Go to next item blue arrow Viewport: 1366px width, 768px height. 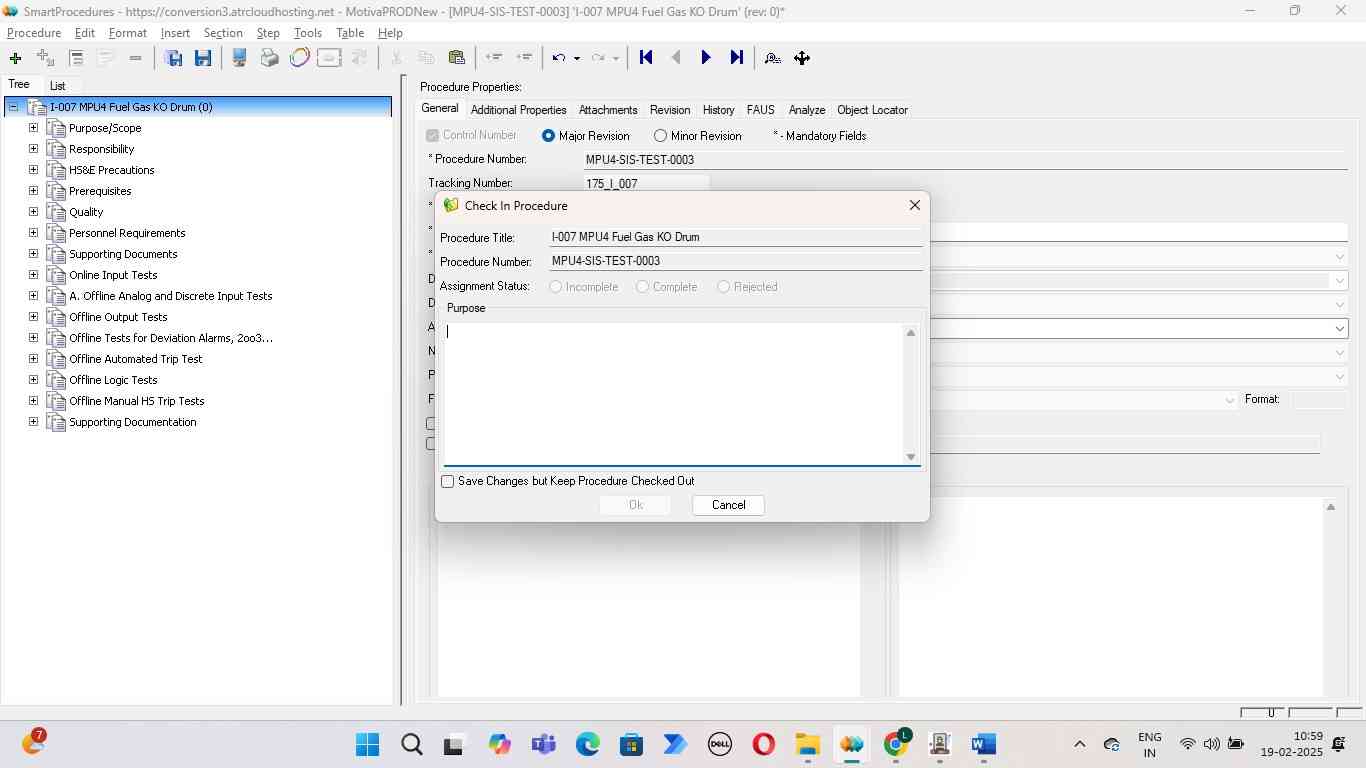tap(706, 58)
